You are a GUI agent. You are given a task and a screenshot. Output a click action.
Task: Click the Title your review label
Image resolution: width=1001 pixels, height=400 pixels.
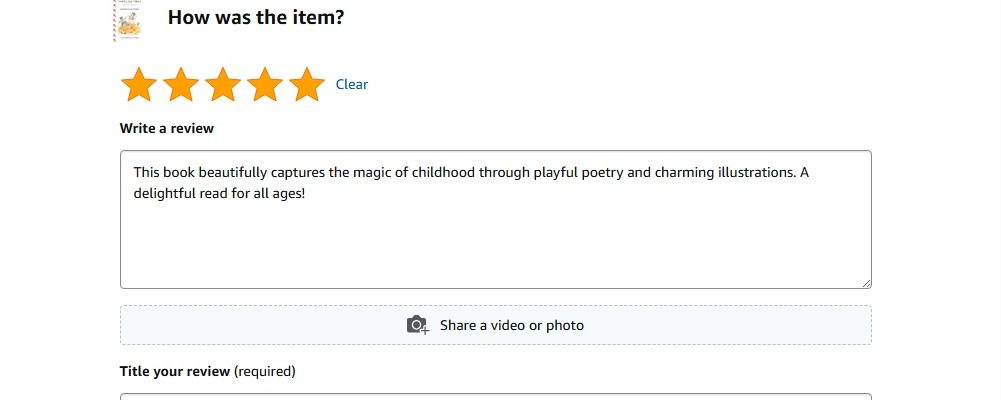175,371
